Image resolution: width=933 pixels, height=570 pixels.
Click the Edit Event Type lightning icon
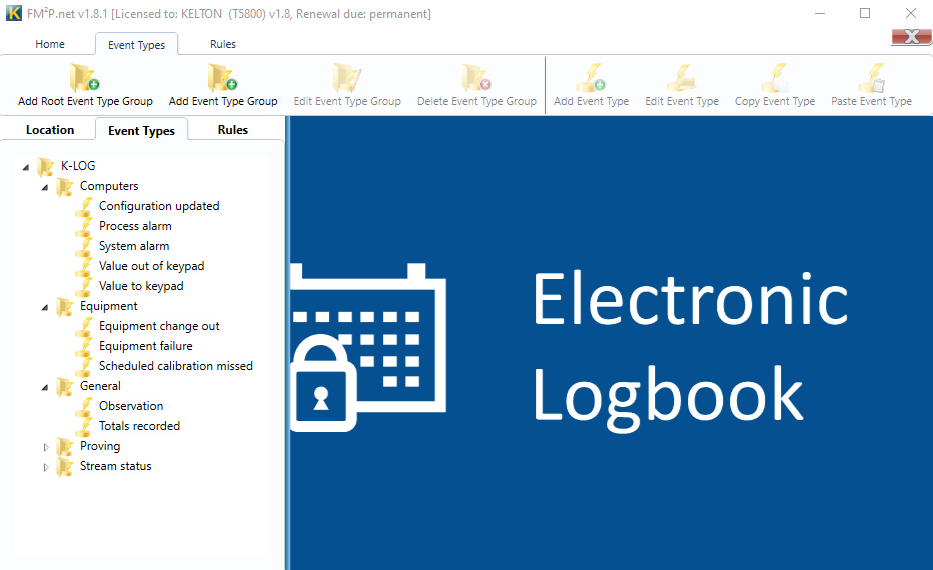click(x=682, y=78)
